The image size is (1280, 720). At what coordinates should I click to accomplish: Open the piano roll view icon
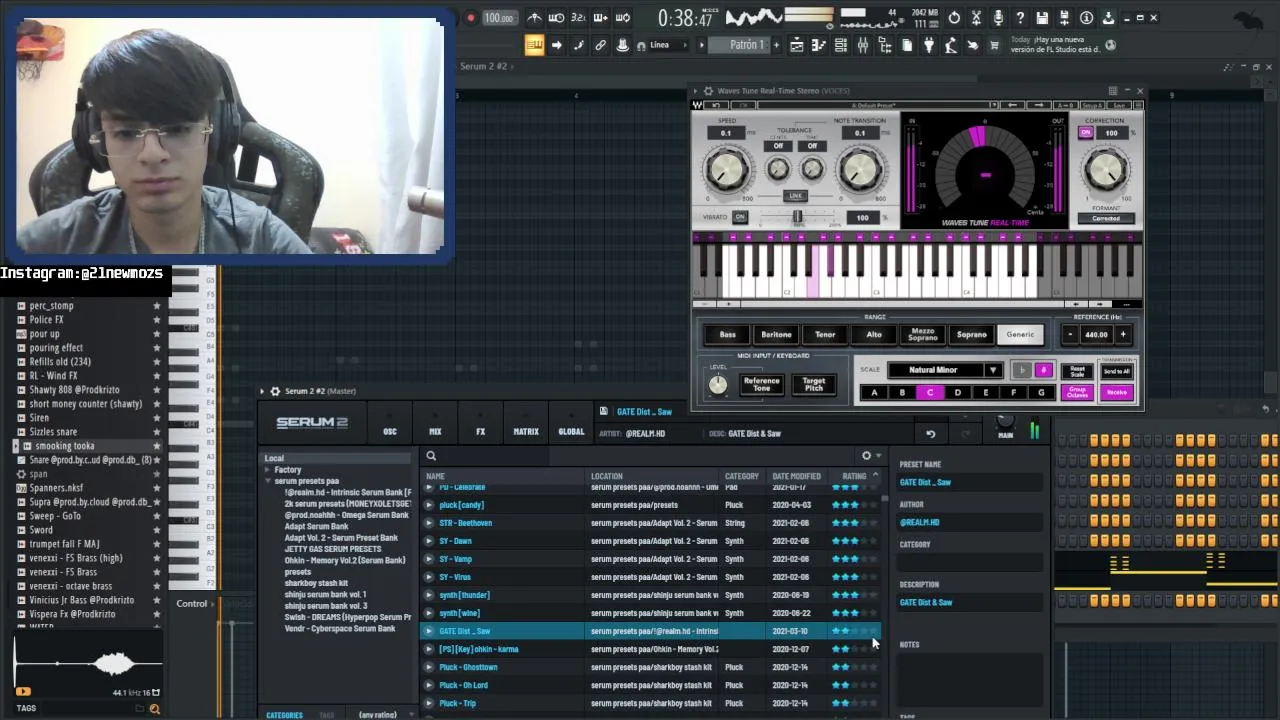click(x=818, y=45)
